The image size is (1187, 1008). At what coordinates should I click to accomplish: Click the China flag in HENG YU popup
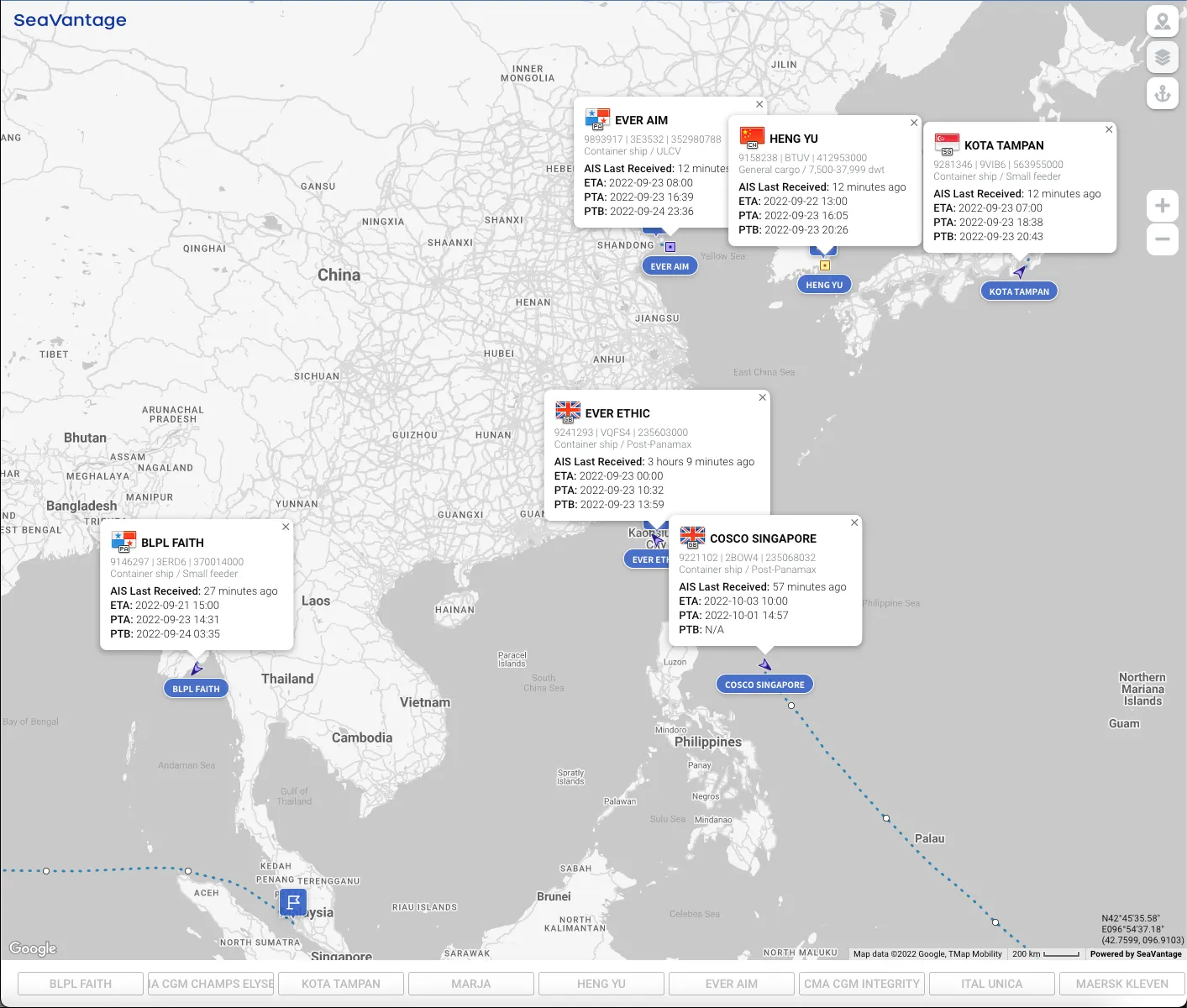752,138
